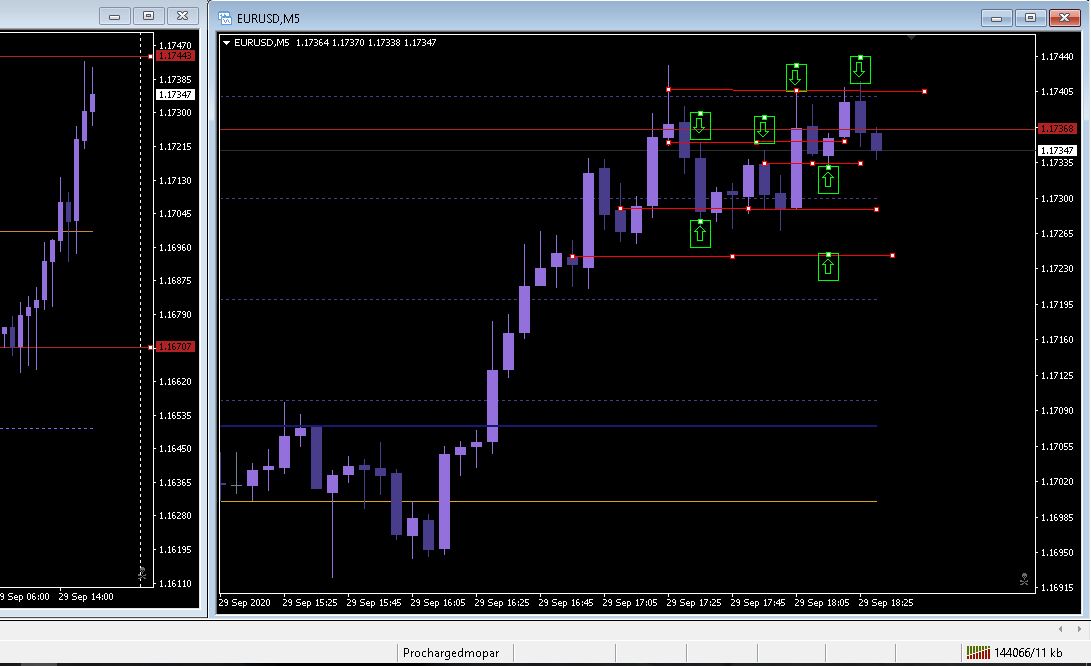Select the yellow horizontal line on EURUSD,M5 chart
This screenshot has width=1091, height=666.
[x=548, y=501]
